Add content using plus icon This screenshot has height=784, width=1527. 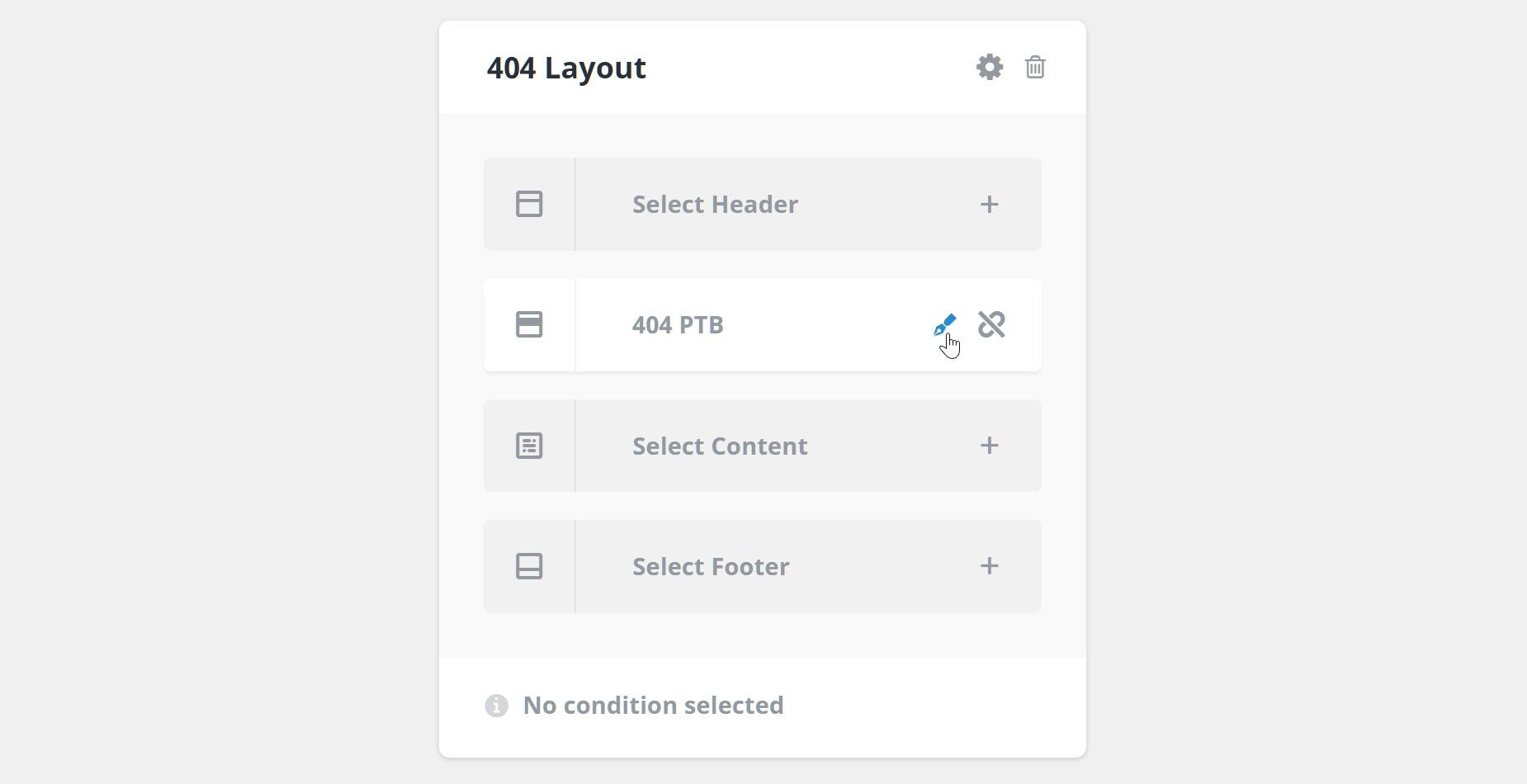(990, 446)
